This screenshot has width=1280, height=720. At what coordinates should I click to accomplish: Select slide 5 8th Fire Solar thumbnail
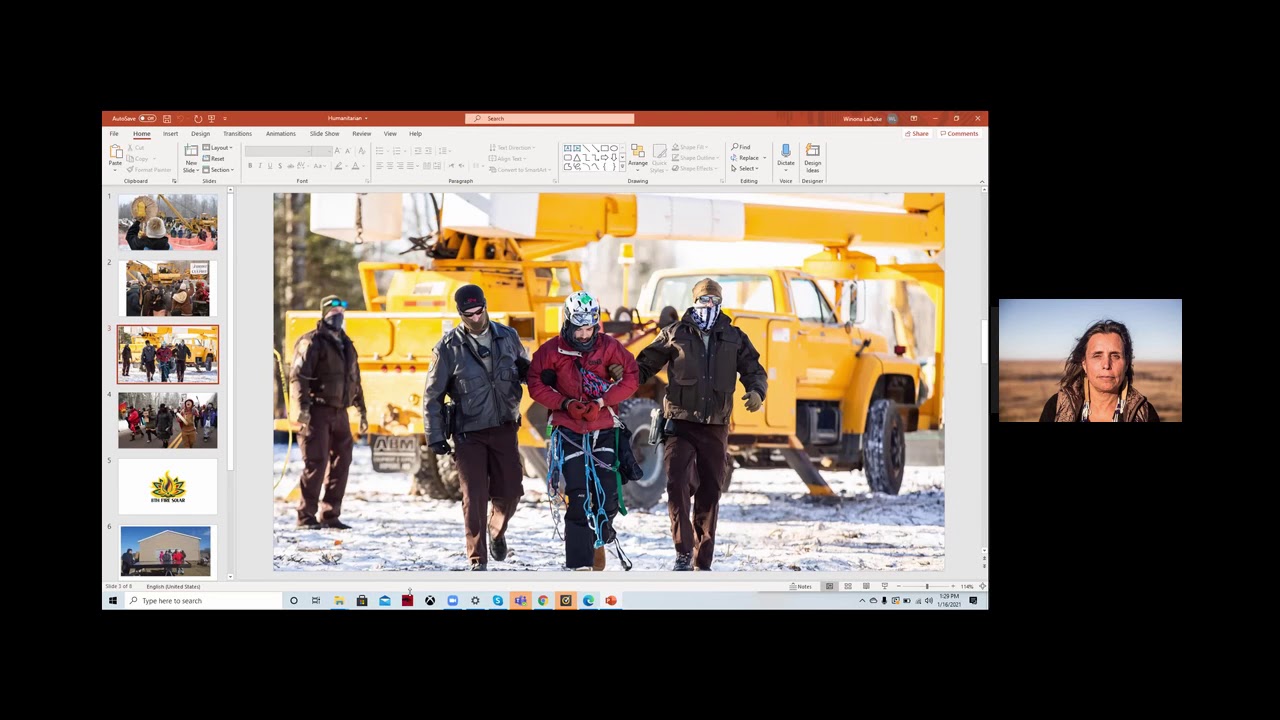(167, 486)
